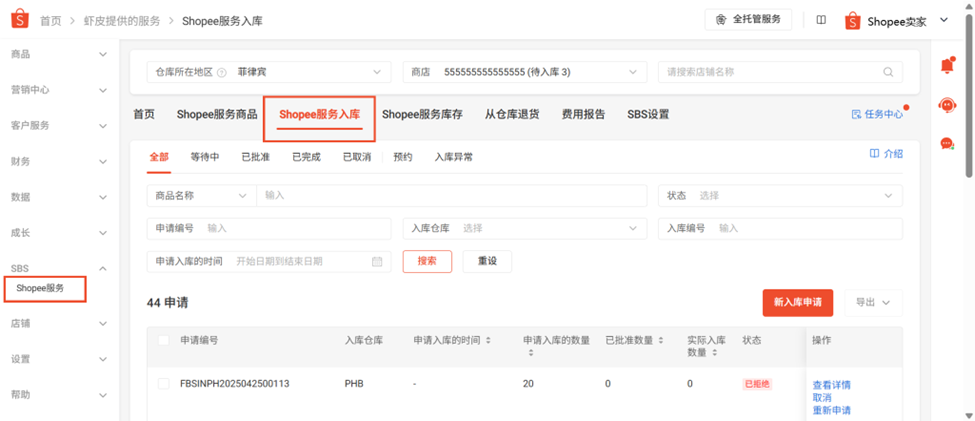Open the 仓库所在地区 菲律宾 dropdown
Screen dimensions: 975x421
[269, 72]
